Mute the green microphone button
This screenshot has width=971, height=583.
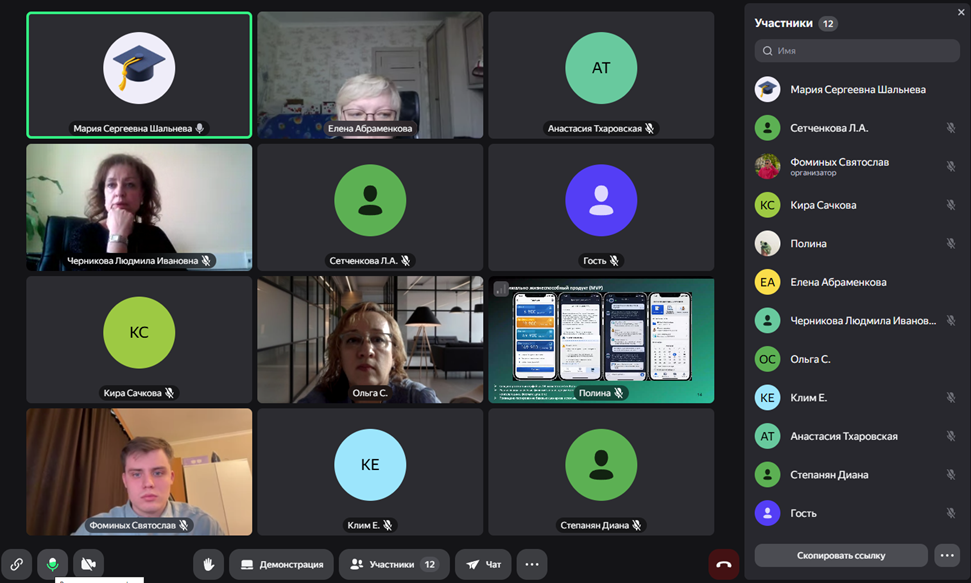53,564
